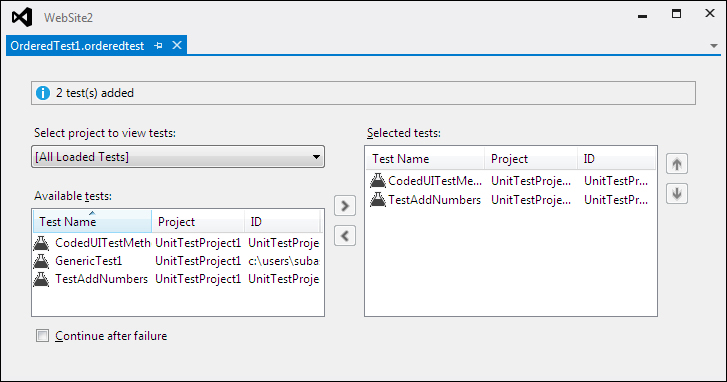The width and height of the screenshot is (727, 382).
Task: Click flask icon beside CodedUITestMe... in Selected tests
Action: pos(378,180)
